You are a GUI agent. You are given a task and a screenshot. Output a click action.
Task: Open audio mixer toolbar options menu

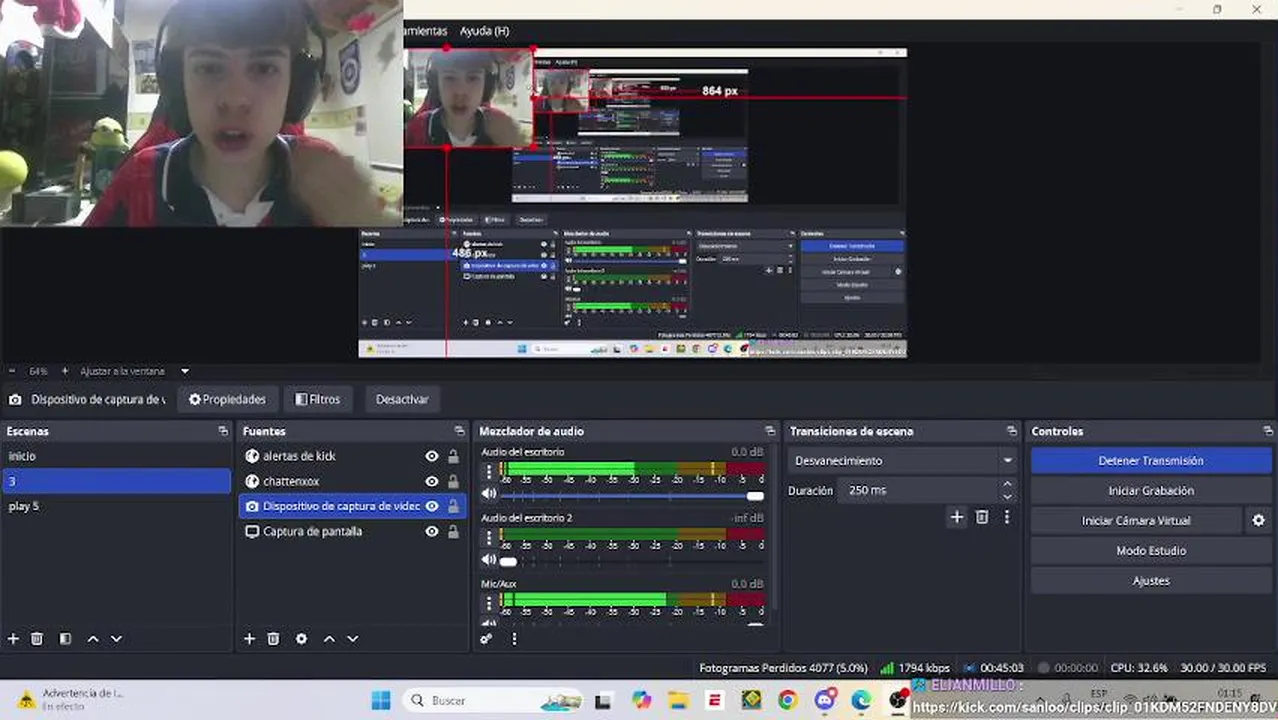point(514,638)
